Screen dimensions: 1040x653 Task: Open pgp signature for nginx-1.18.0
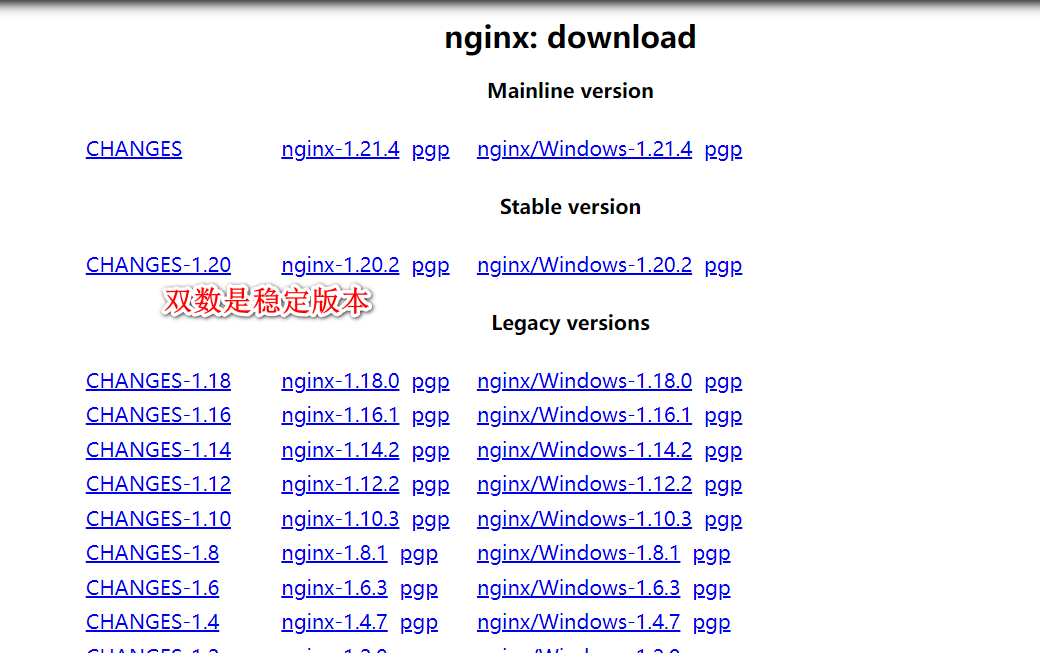pyautogui.click(x=430, y=382)
